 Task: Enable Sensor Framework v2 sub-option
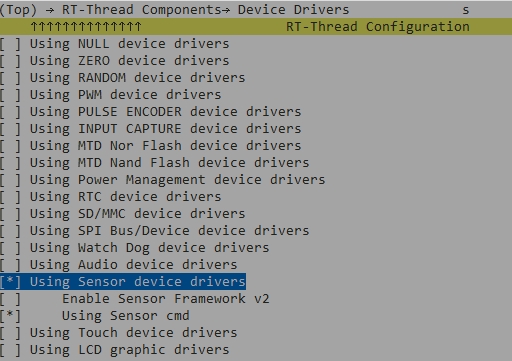point(135,299)
